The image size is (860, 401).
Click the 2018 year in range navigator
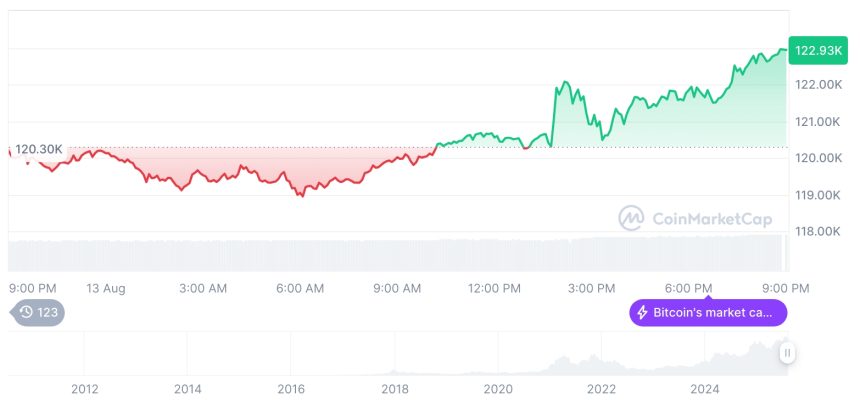click(x=395, y=389)
